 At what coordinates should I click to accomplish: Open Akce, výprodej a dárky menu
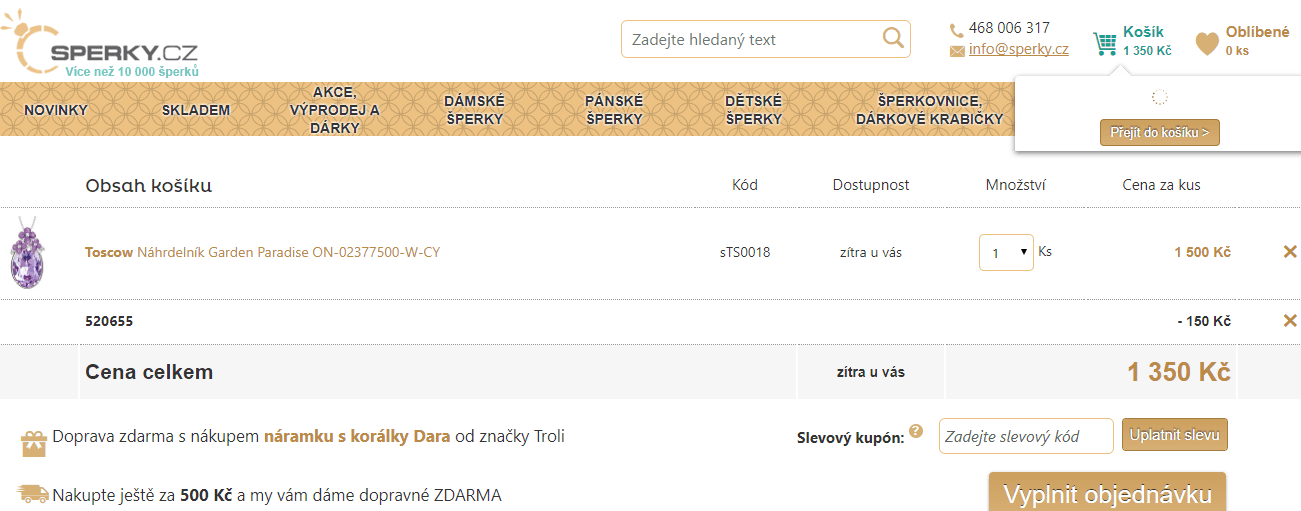coord(335,110)
